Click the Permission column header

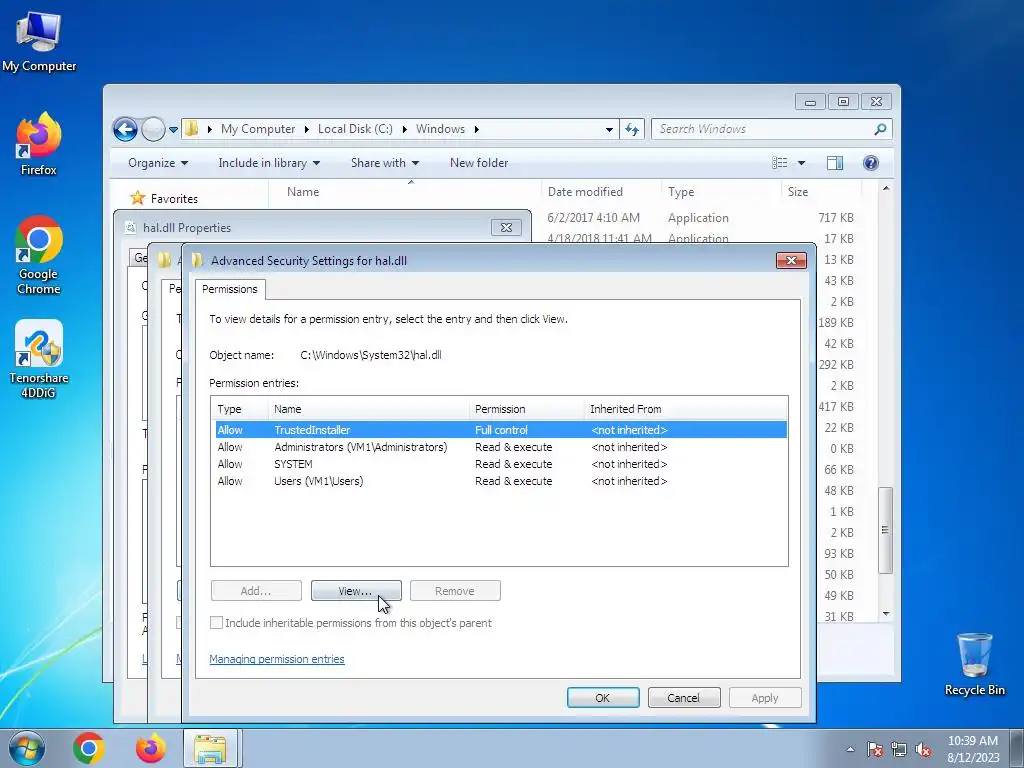tap(526, 409)
